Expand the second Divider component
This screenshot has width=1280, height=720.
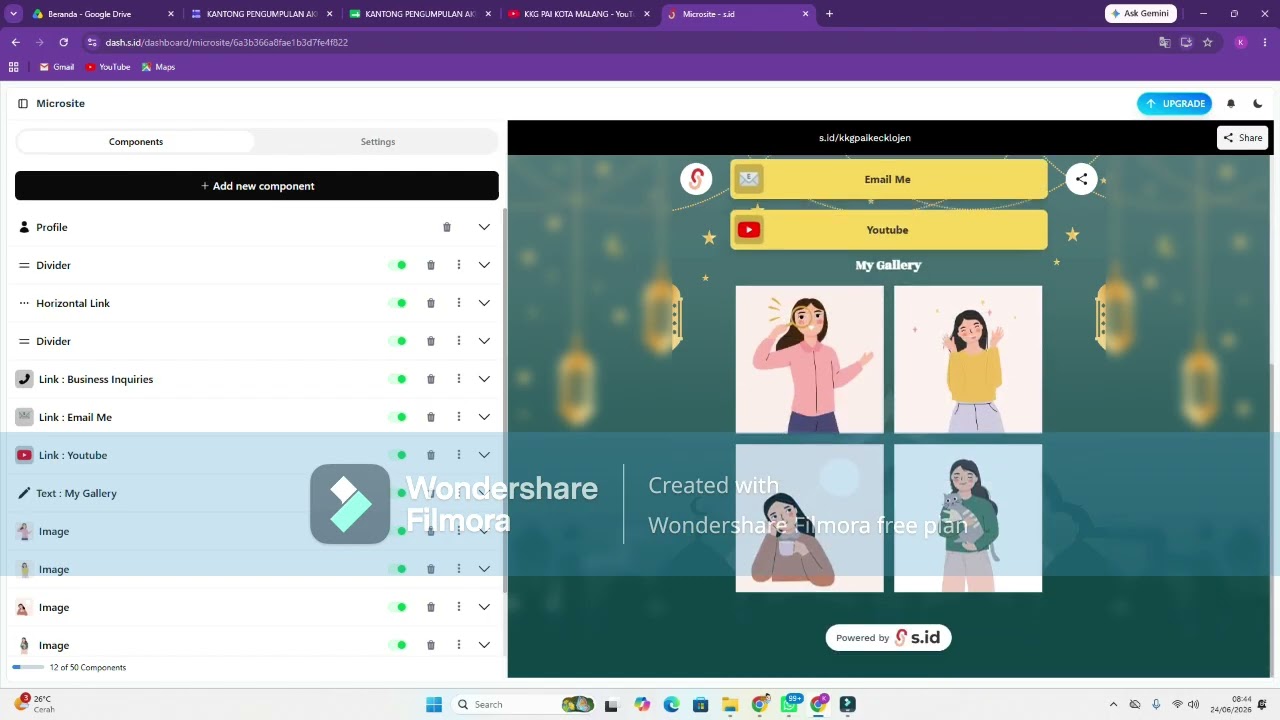(484, 341)
